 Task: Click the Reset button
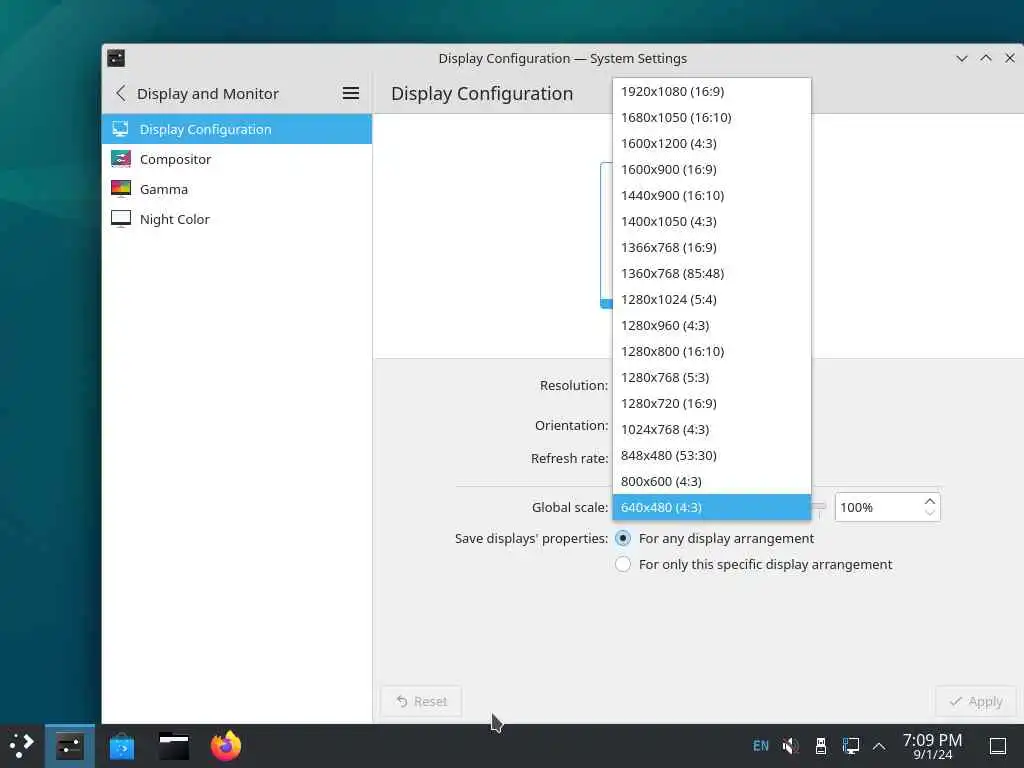point(421,701)
